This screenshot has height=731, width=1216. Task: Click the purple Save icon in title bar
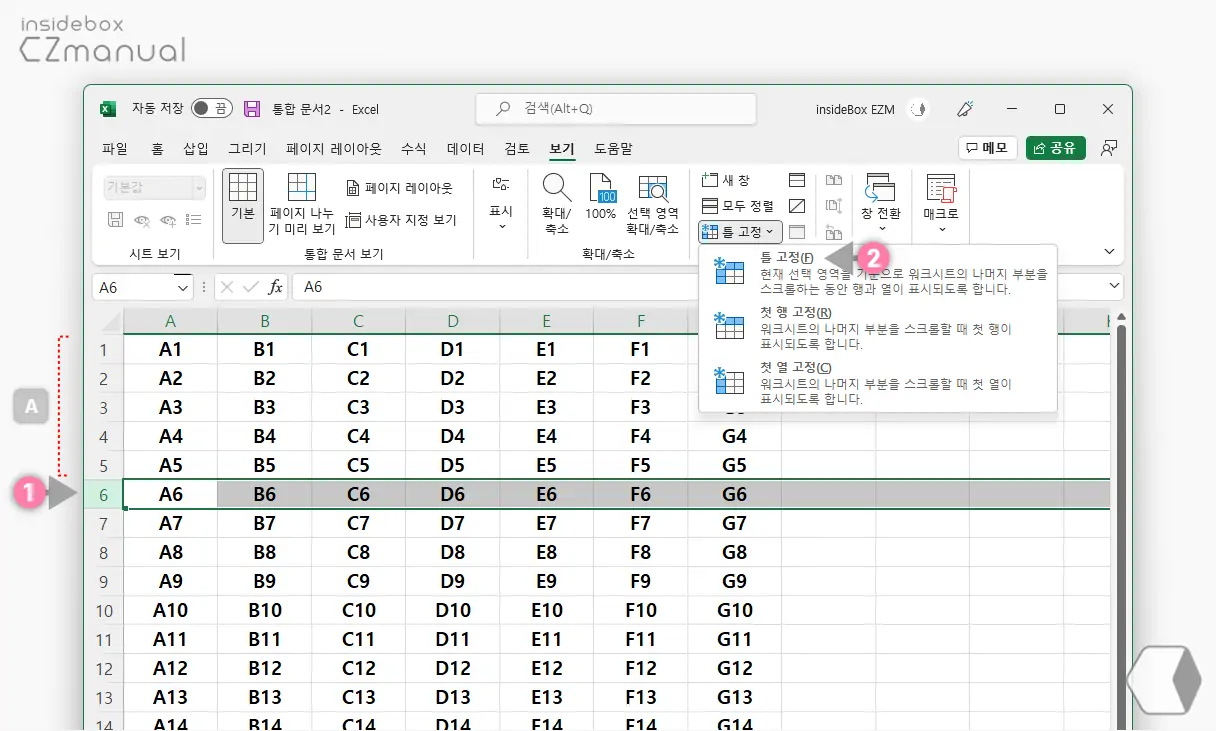(x=252, y=109)
